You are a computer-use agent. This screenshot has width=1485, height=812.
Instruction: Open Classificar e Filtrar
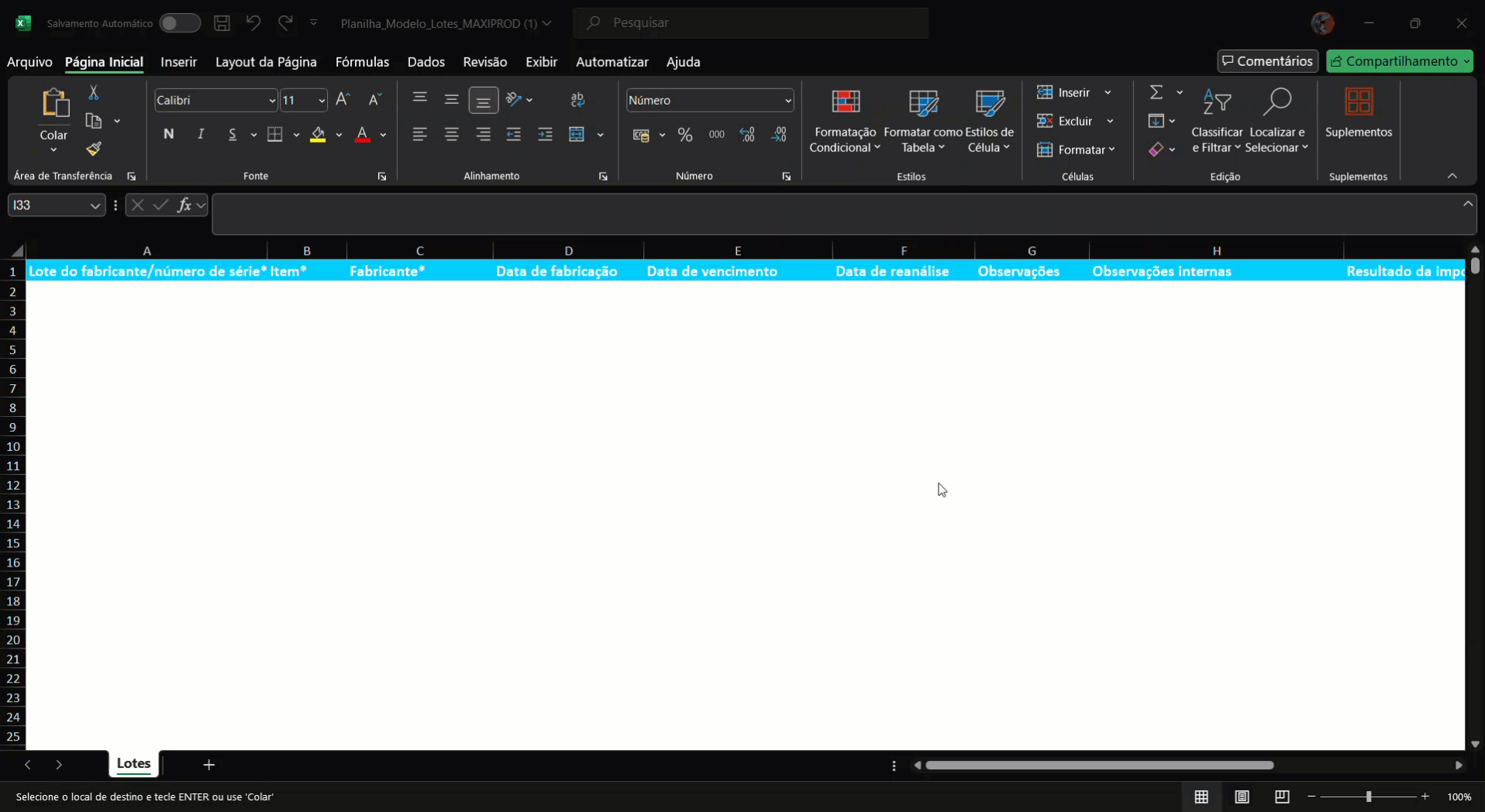(x=1217, y=120)
